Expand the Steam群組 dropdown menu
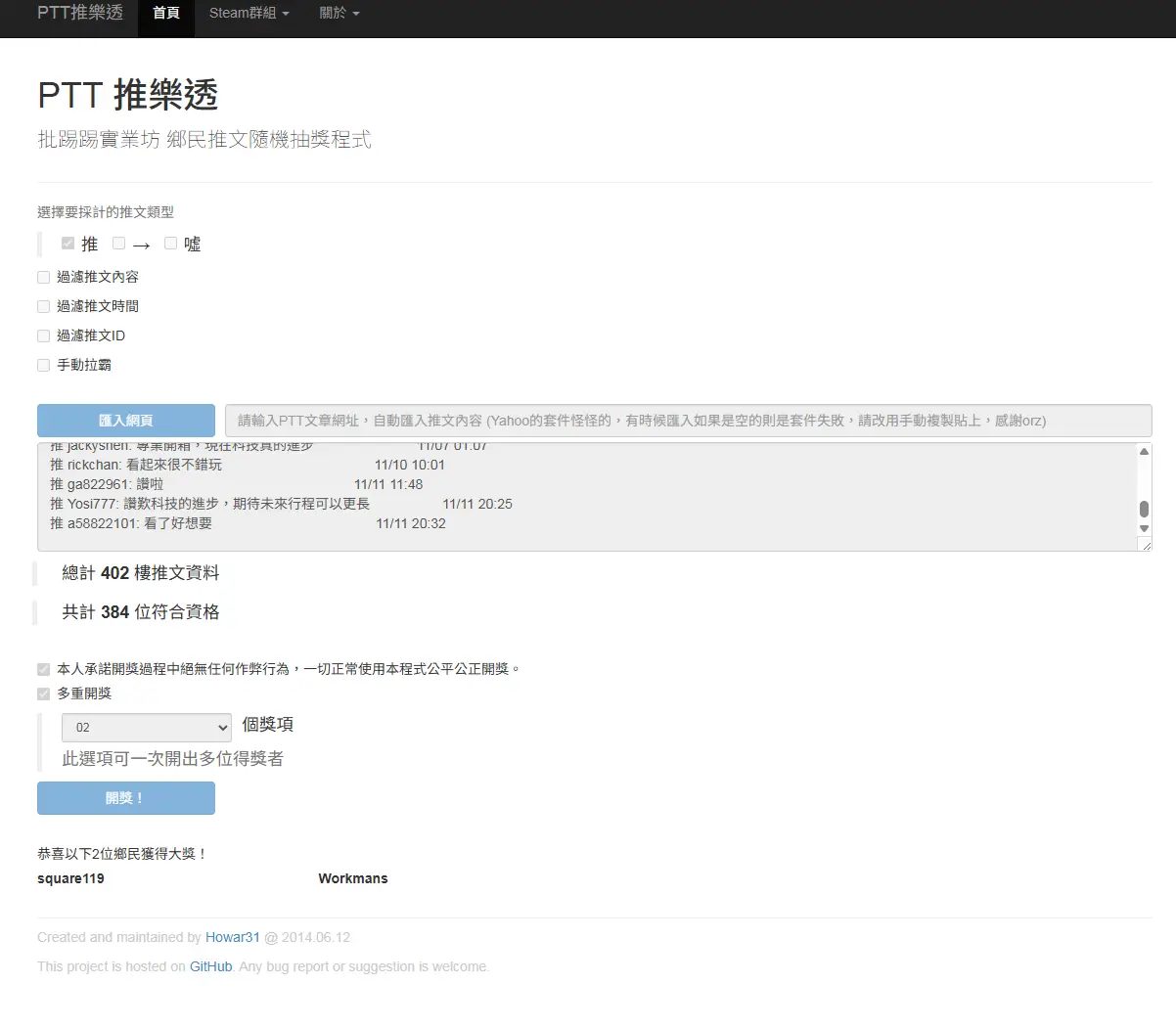The image size is (1176, 1028). tap(249, 14)
